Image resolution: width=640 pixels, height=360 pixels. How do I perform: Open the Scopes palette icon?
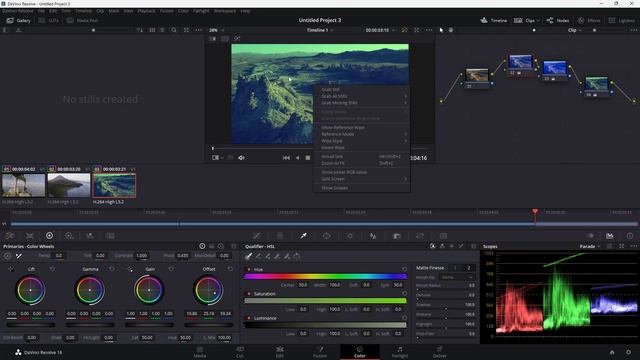(609, 236)
